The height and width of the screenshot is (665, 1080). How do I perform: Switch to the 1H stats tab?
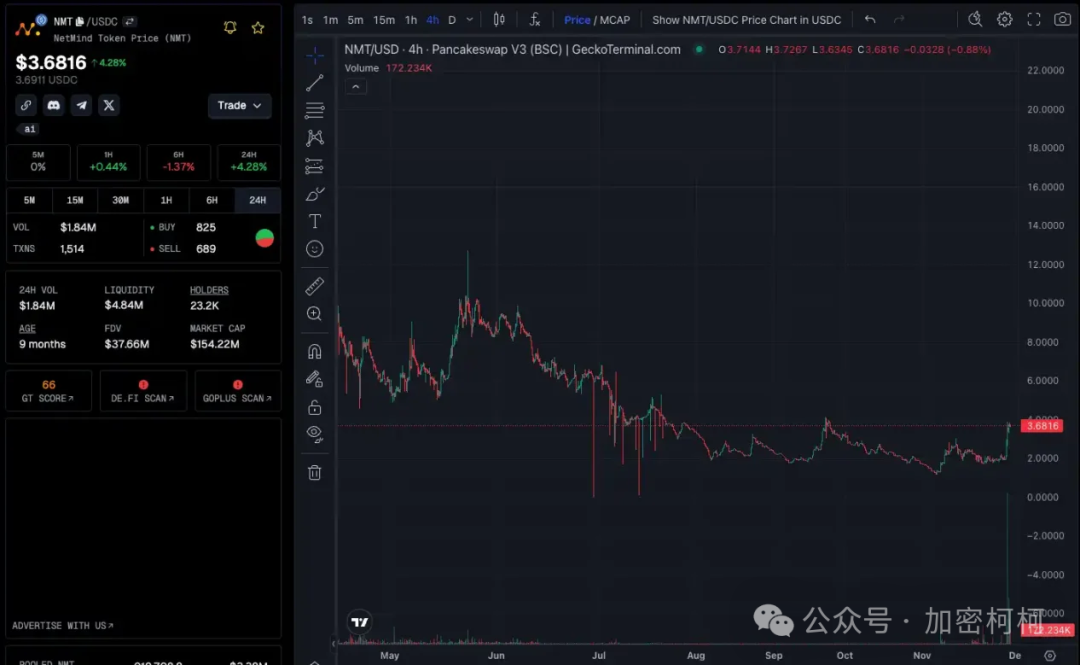167,200
